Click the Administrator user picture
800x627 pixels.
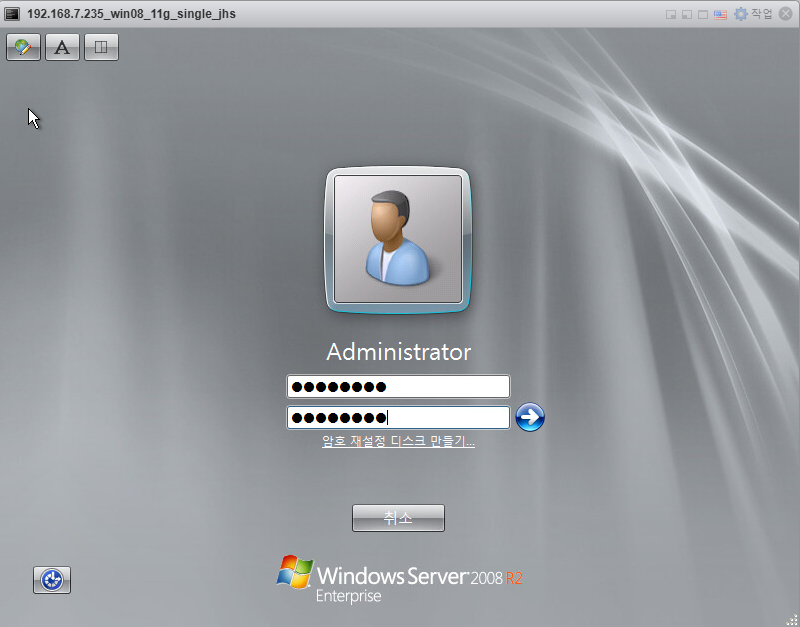tap(398, 239)
